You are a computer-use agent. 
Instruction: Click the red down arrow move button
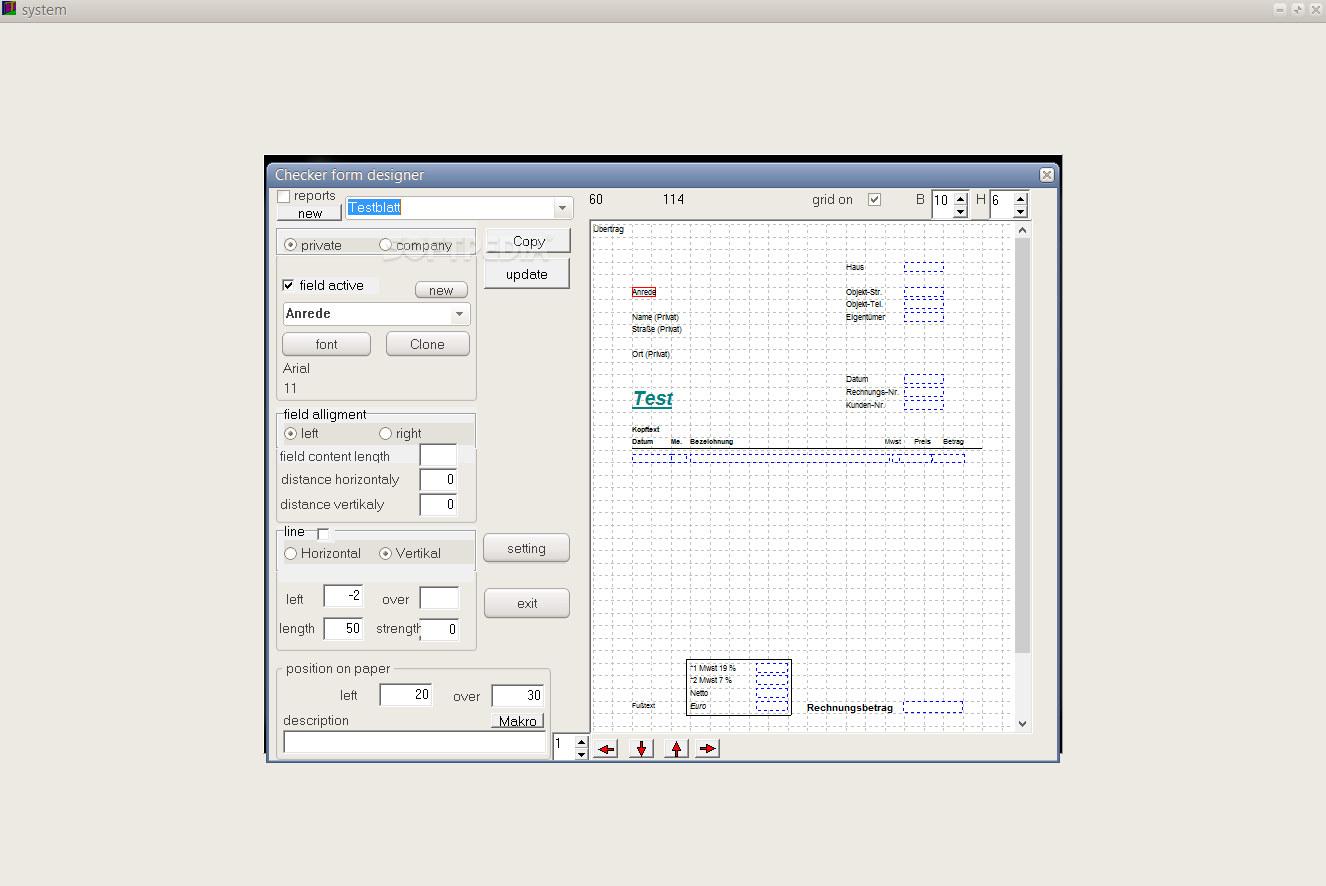(641, 748)
